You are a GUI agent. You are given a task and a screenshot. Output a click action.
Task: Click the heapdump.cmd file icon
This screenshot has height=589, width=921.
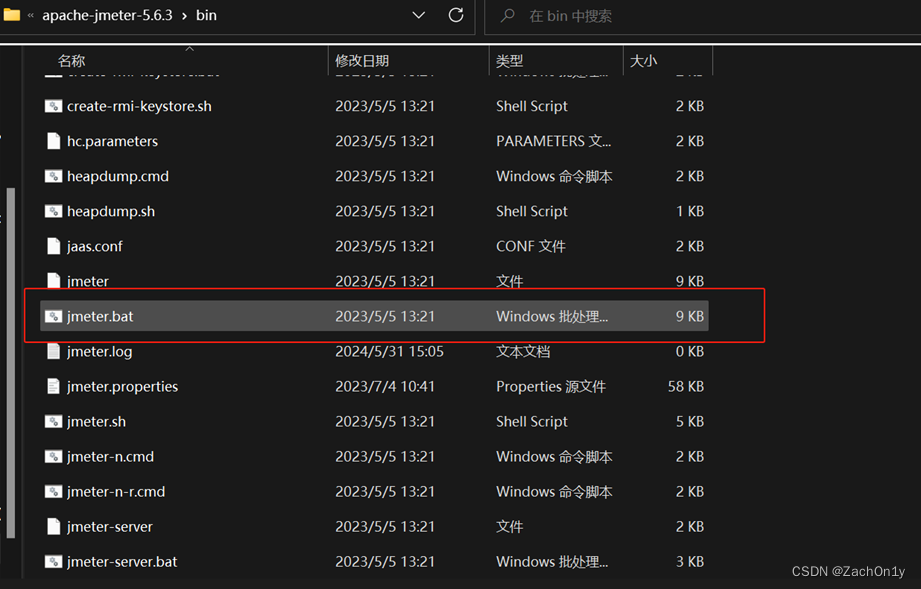[x=53, y=176]
